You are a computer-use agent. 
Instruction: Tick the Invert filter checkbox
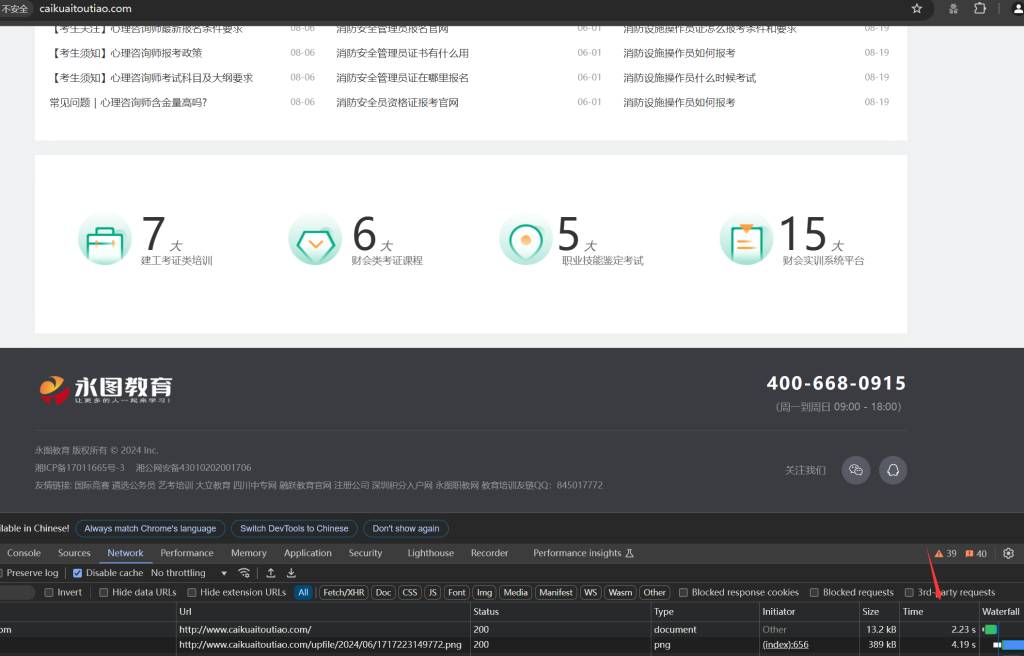tap(49, 592)
